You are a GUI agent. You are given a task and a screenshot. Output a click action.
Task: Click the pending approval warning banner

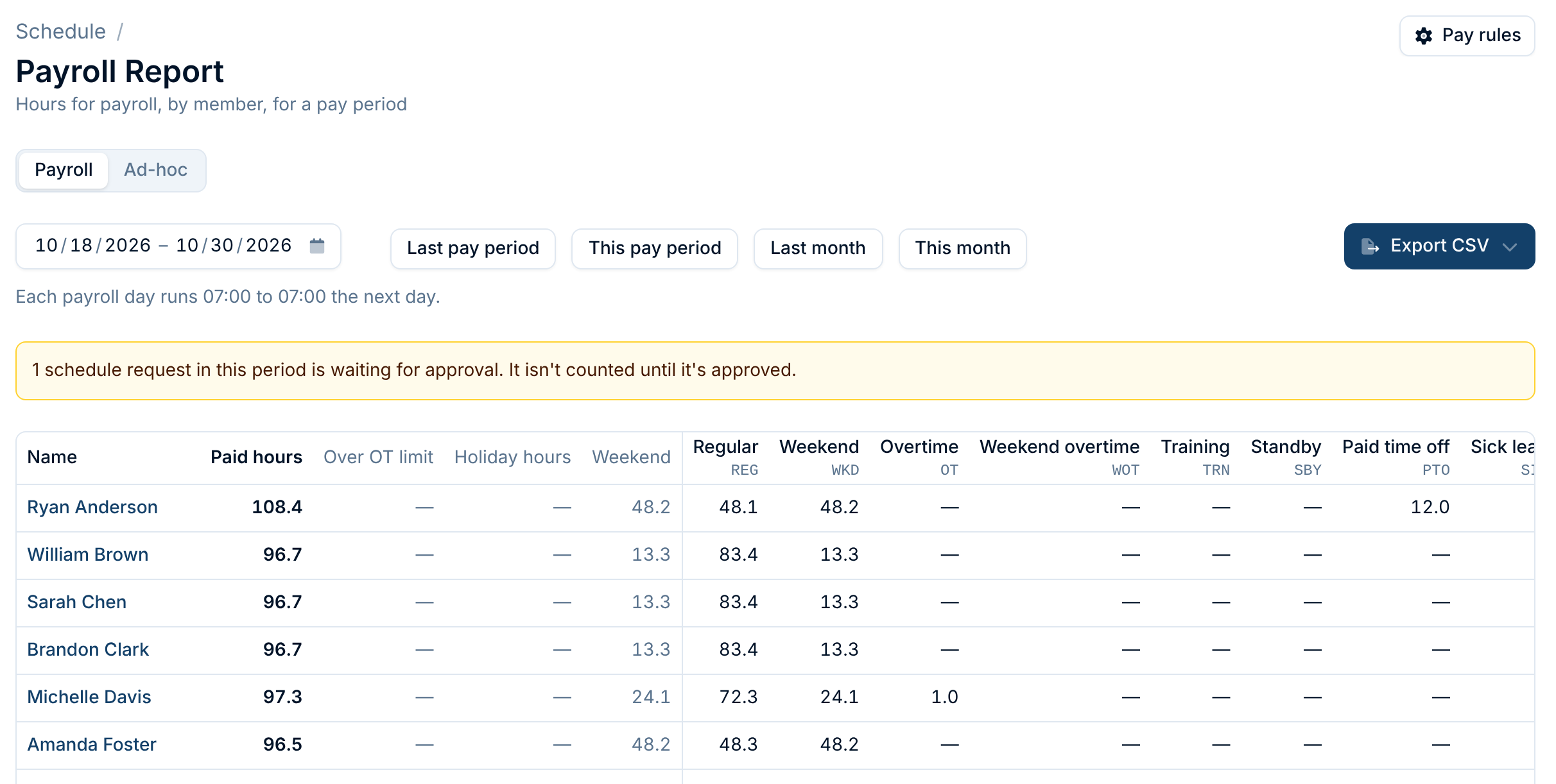tap(775, 371)
